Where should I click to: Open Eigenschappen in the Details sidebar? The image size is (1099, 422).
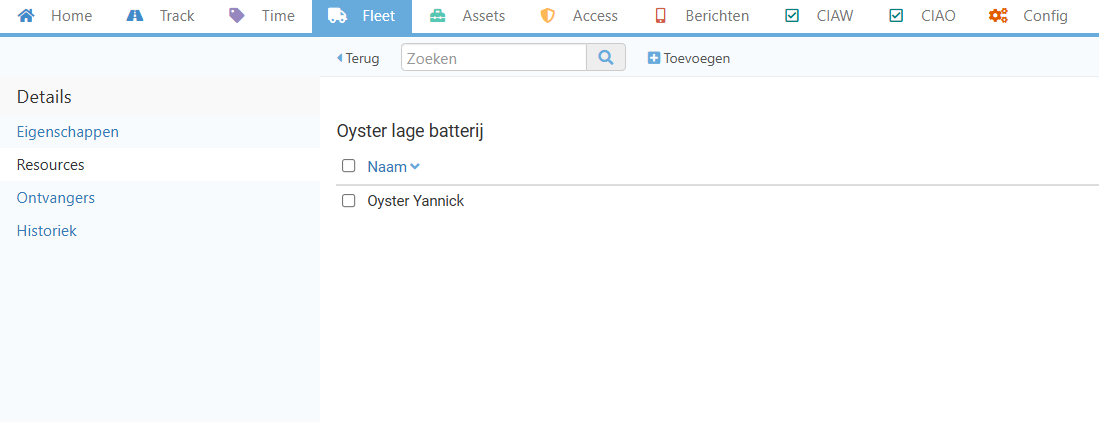[68, 132]
